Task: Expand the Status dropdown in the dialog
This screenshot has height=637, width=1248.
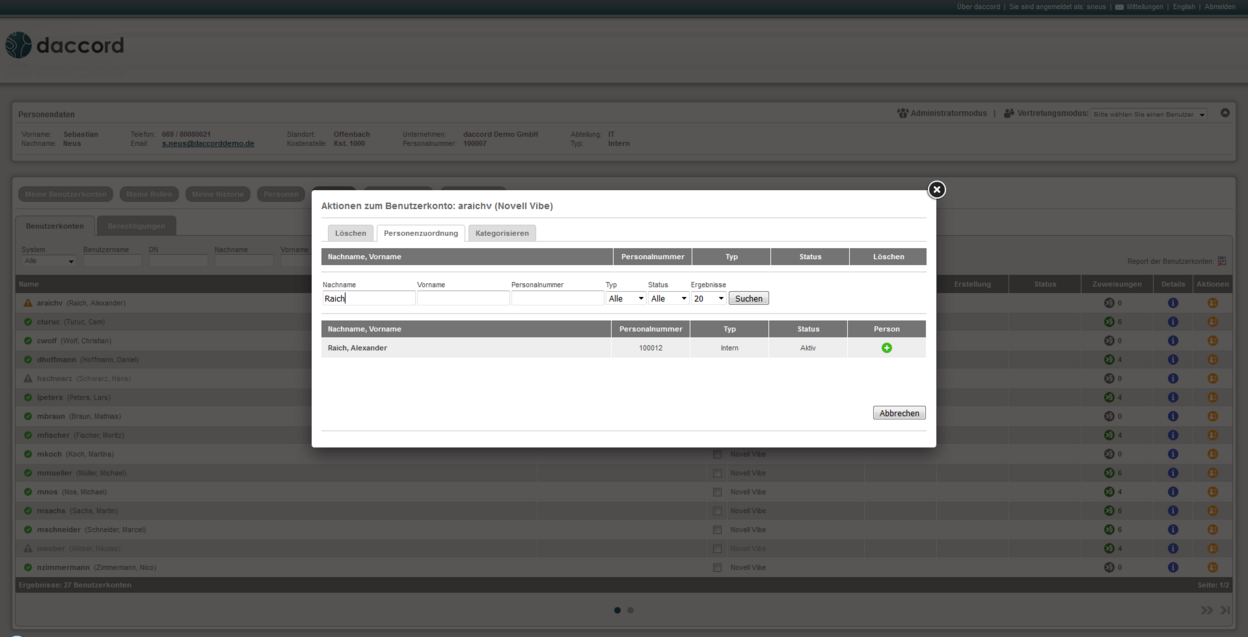Action: [x=668, y=298]
